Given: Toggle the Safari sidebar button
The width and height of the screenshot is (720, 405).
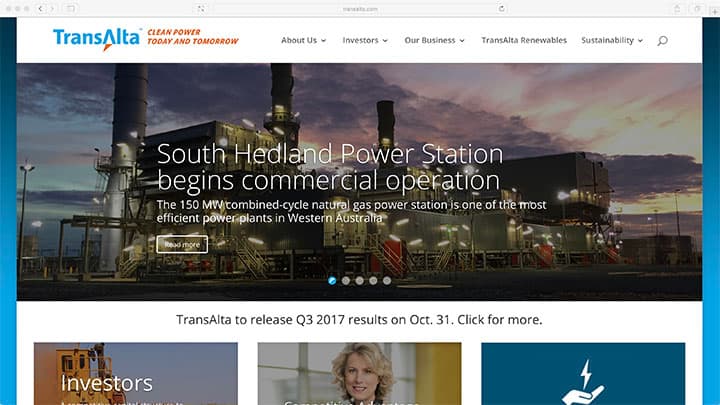Looking at the screenshot, I should point(71,8).
